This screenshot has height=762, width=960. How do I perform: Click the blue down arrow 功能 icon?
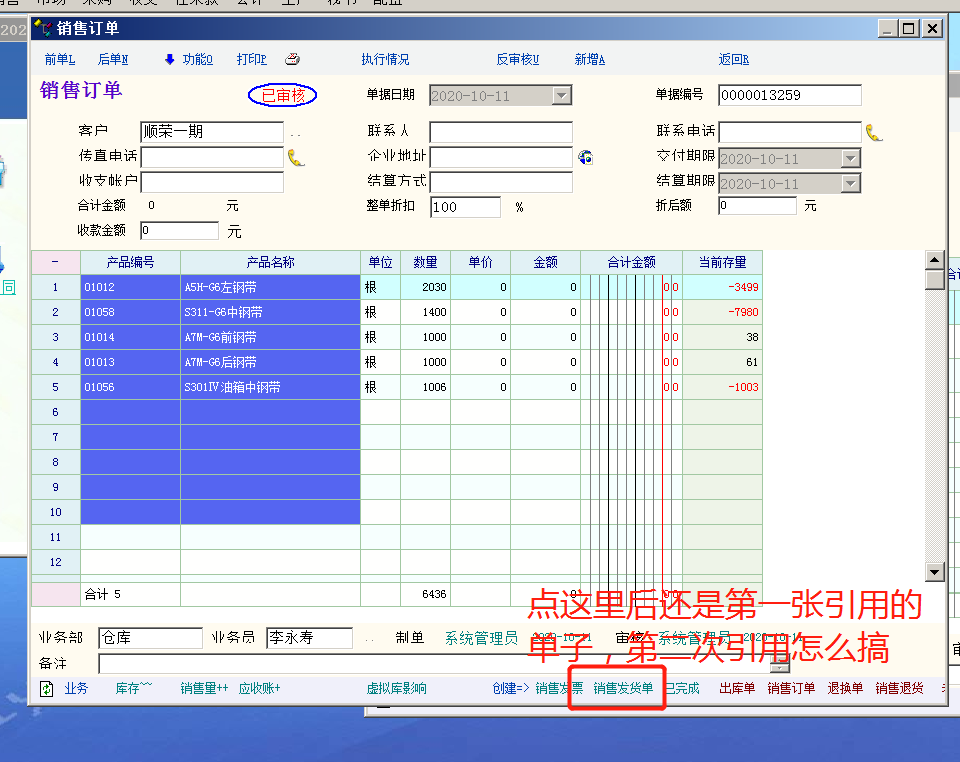[170, 60]
